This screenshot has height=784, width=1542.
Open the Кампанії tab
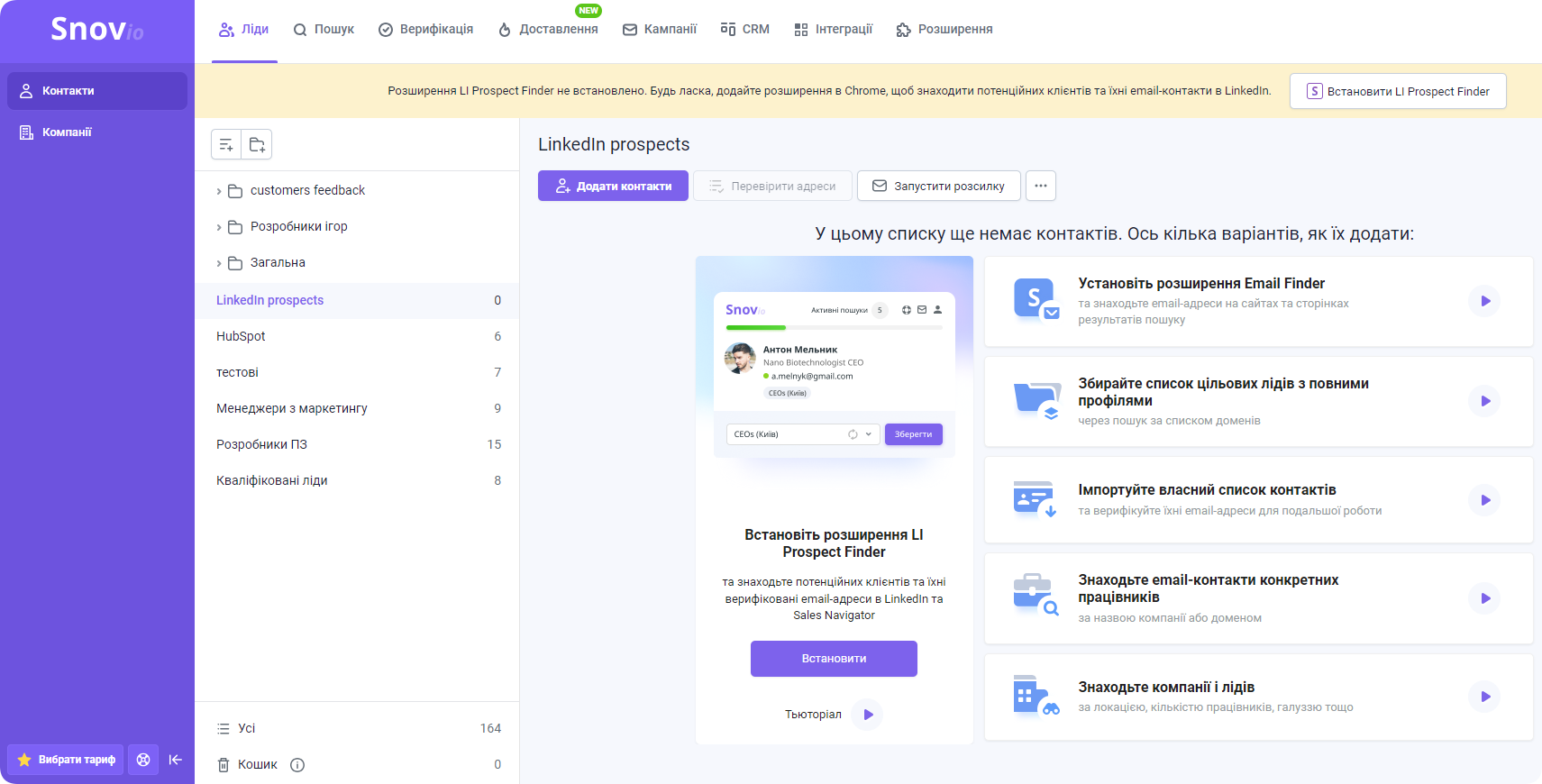point(660,30)
